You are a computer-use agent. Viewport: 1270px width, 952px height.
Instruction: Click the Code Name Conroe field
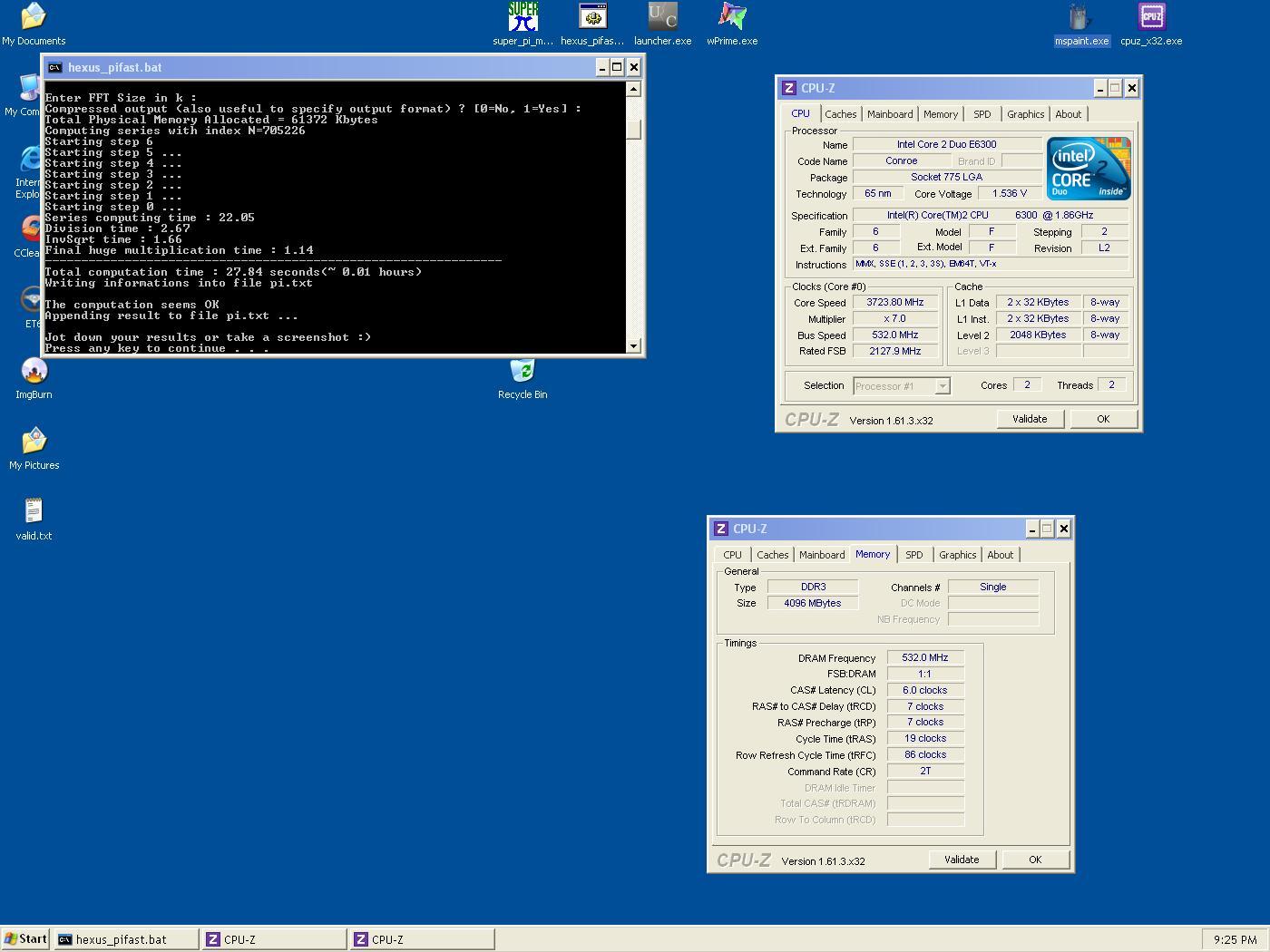(902, 160)
